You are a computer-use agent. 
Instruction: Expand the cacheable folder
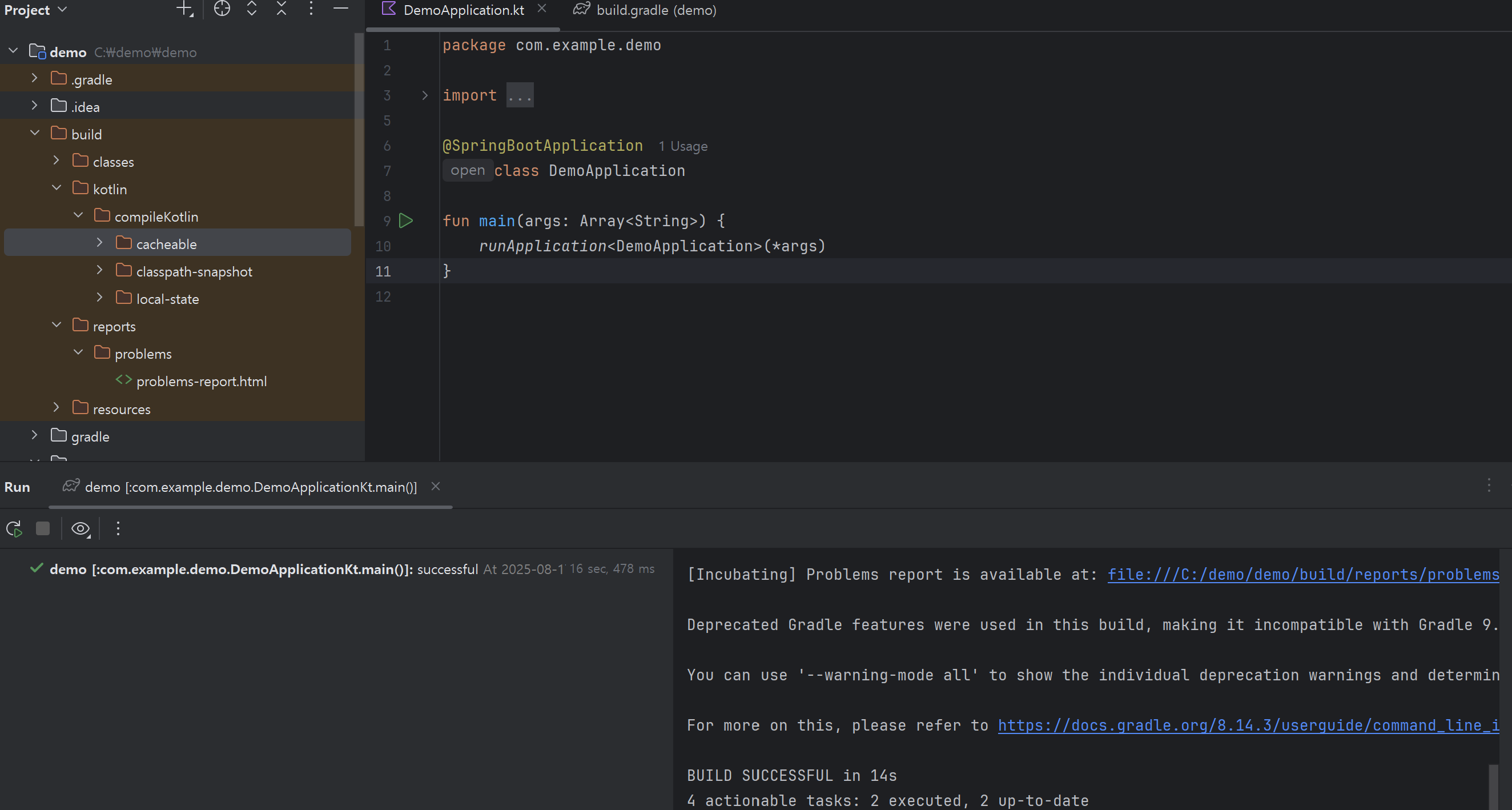click(x=100, y=243)
